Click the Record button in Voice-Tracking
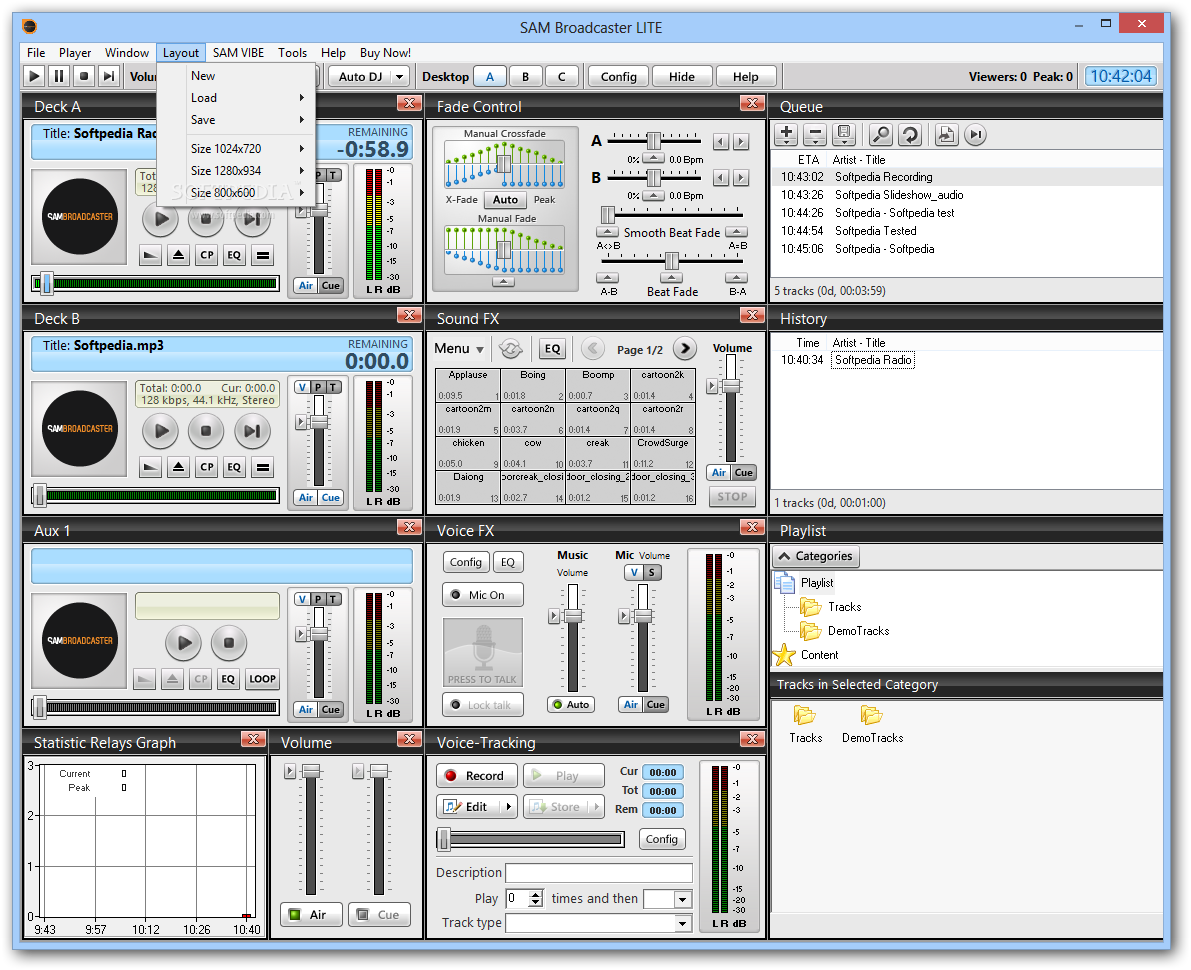The image size is (1191, 970). point(476,776)
